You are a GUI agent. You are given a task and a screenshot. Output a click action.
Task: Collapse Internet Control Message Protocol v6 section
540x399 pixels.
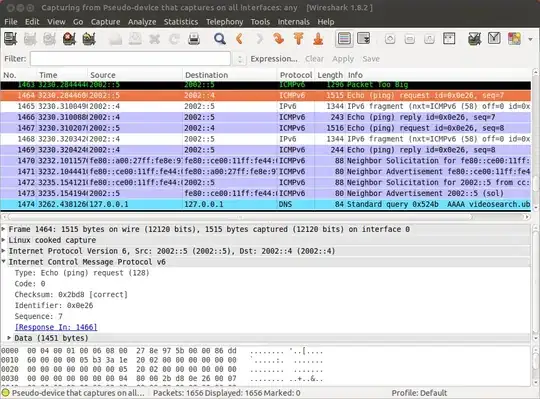3,261
